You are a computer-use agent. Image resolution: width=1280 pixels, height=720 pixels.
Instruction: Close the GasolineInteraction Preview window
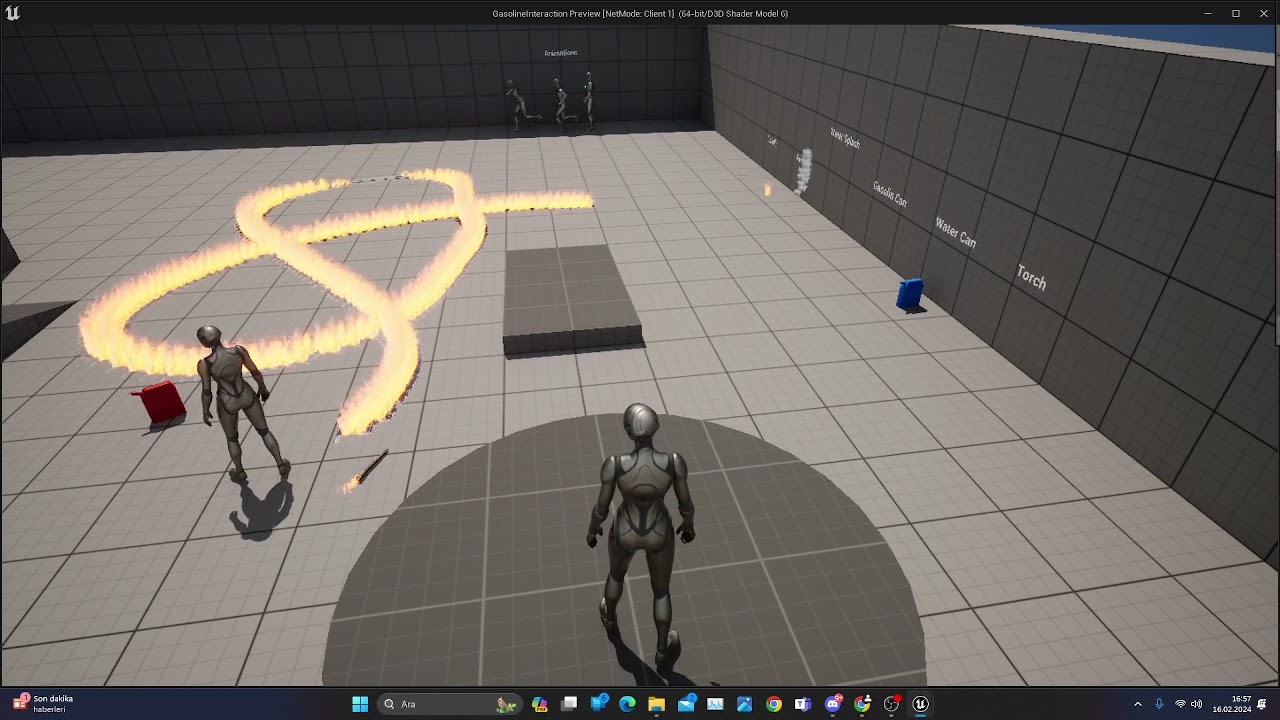pyautogui.click(x=1262, y=13)
